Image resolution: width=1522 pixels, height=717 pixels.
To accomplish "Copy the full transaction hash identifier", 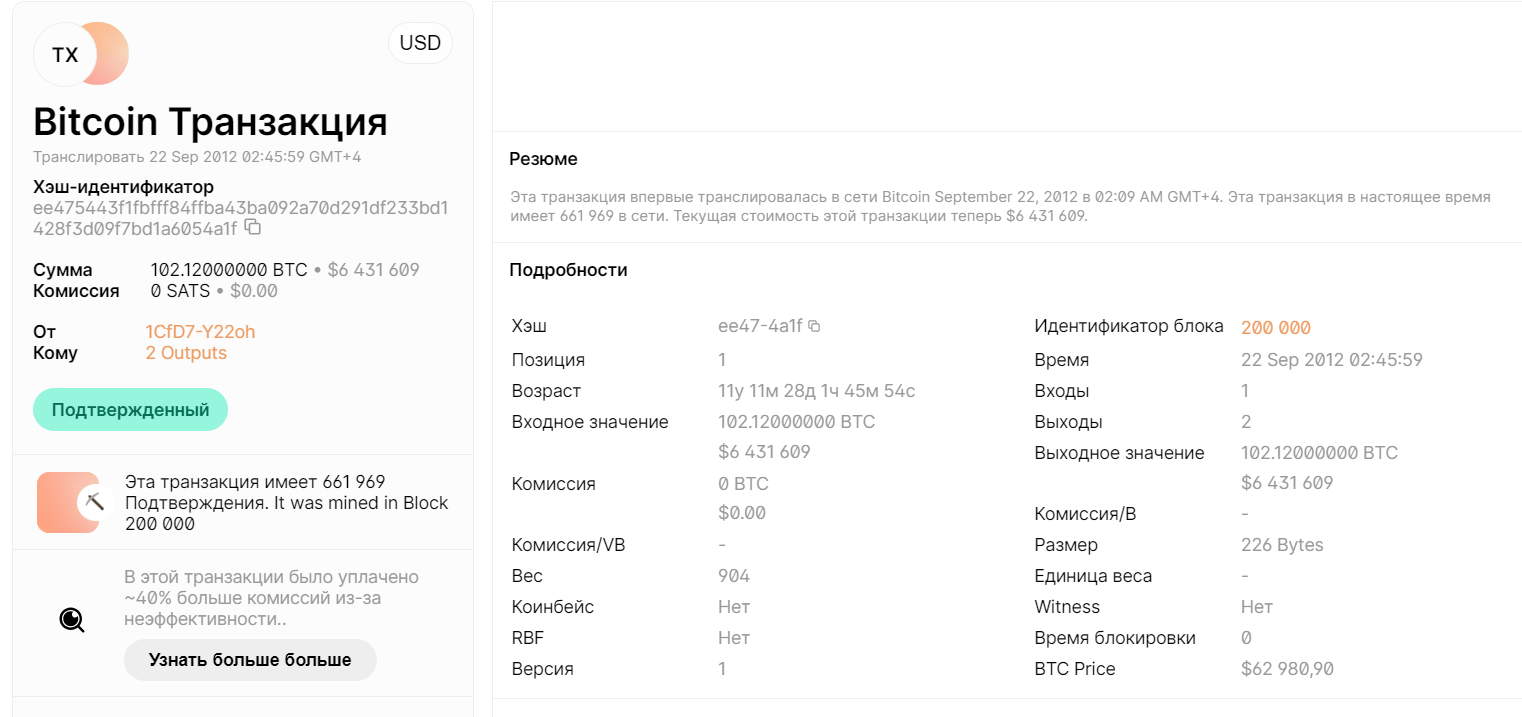I will point(254,228).
